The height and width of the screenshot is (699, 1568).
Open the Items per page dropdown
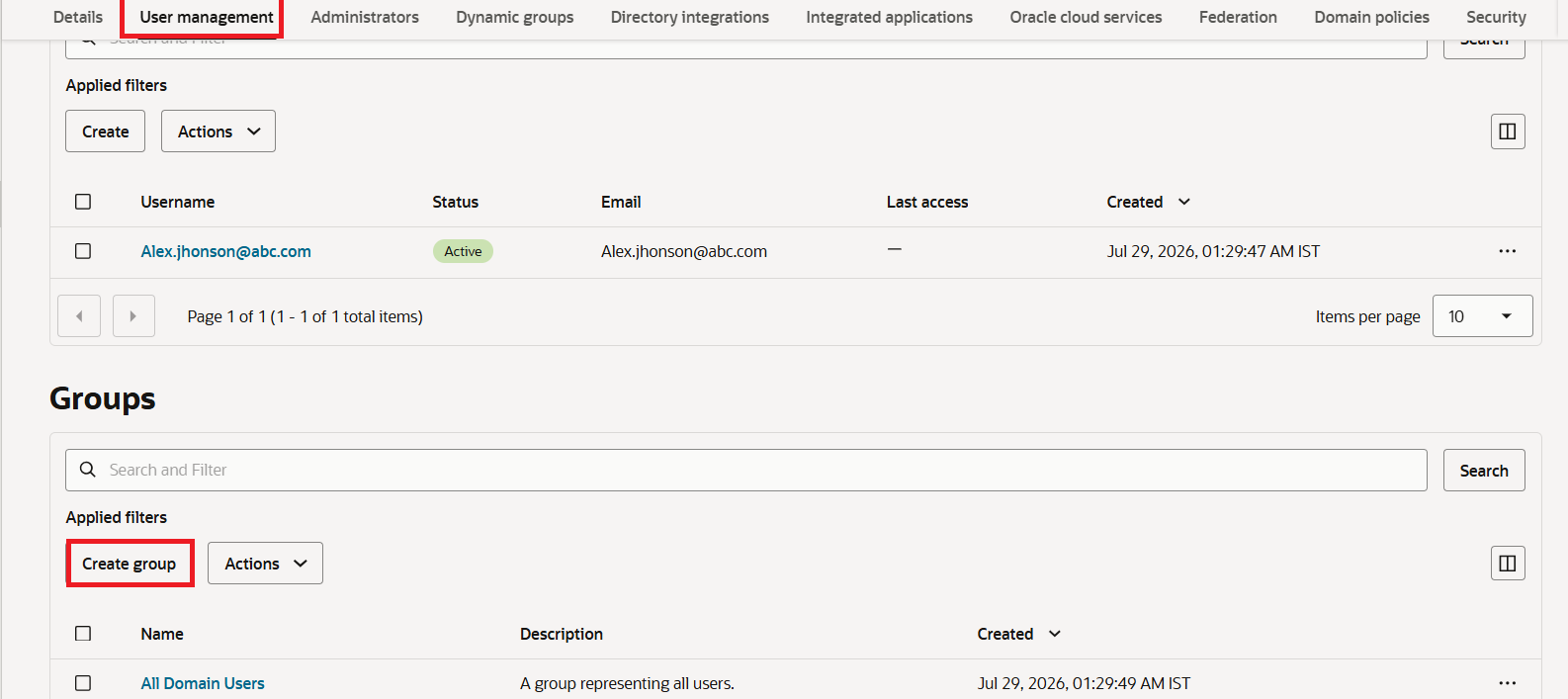point(1482,316)
